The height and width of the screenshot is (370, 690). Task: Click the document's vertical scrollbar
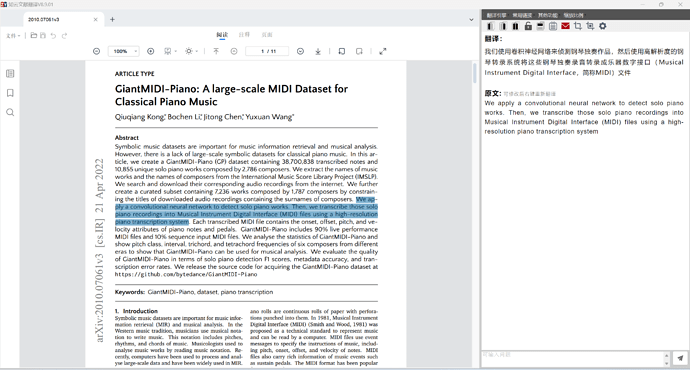tap(474, 73)
